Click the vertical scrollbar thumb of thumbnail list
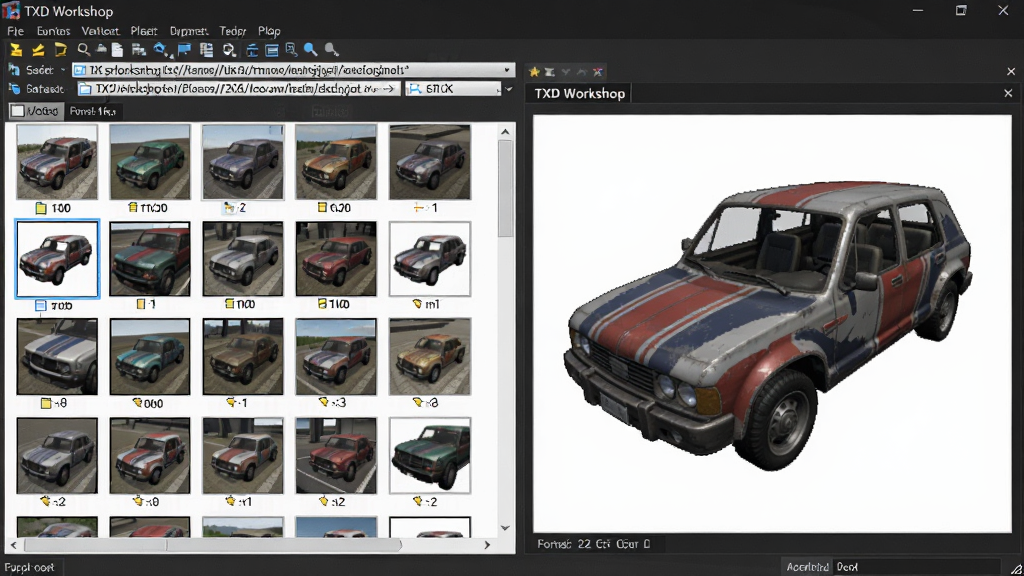This screenshot has height=576, width=1024. tap(505, 188)
